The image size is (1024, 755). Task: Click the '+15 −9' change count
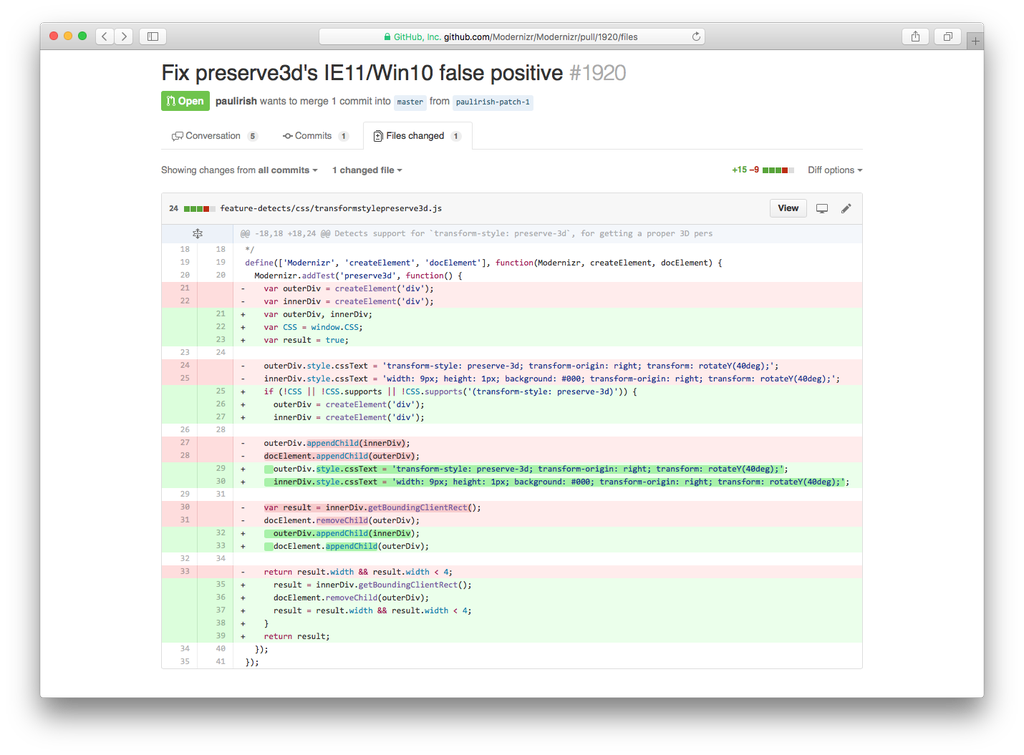click(x=745, y=170)
